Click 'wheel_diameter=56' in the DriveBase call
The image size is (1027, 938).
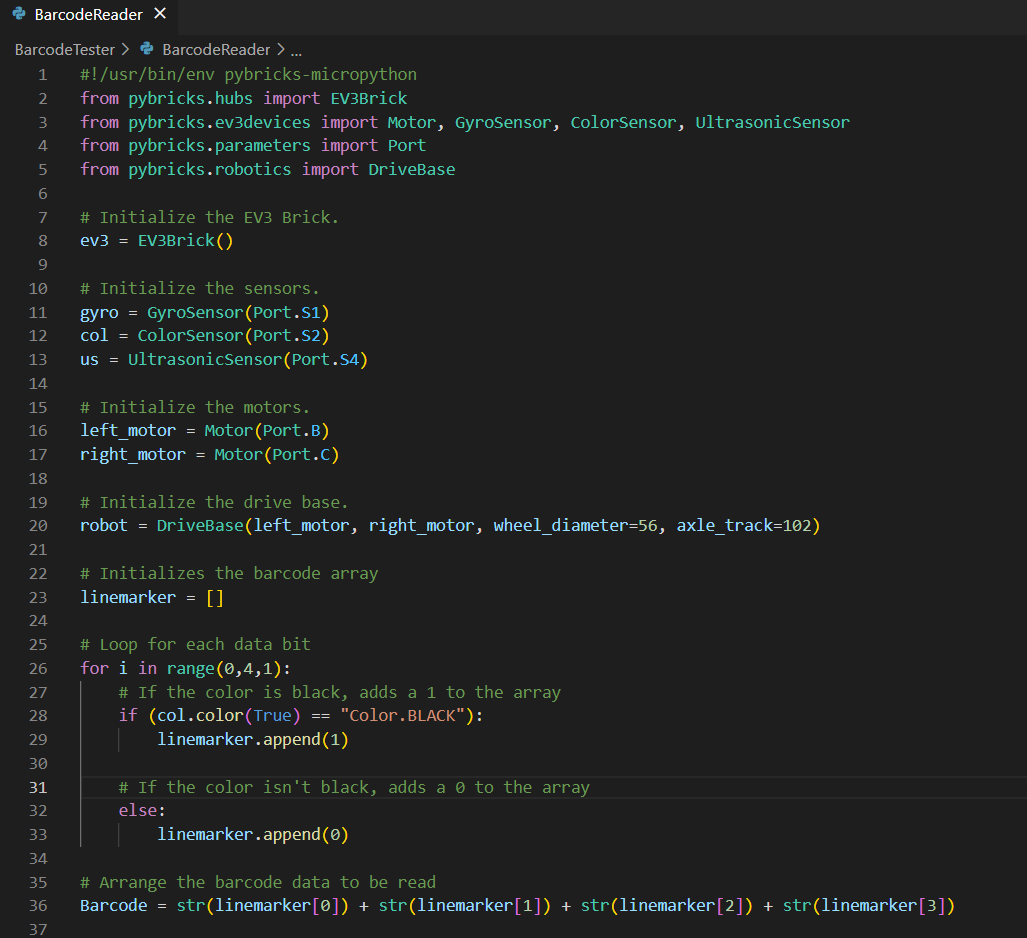point(575,526)
